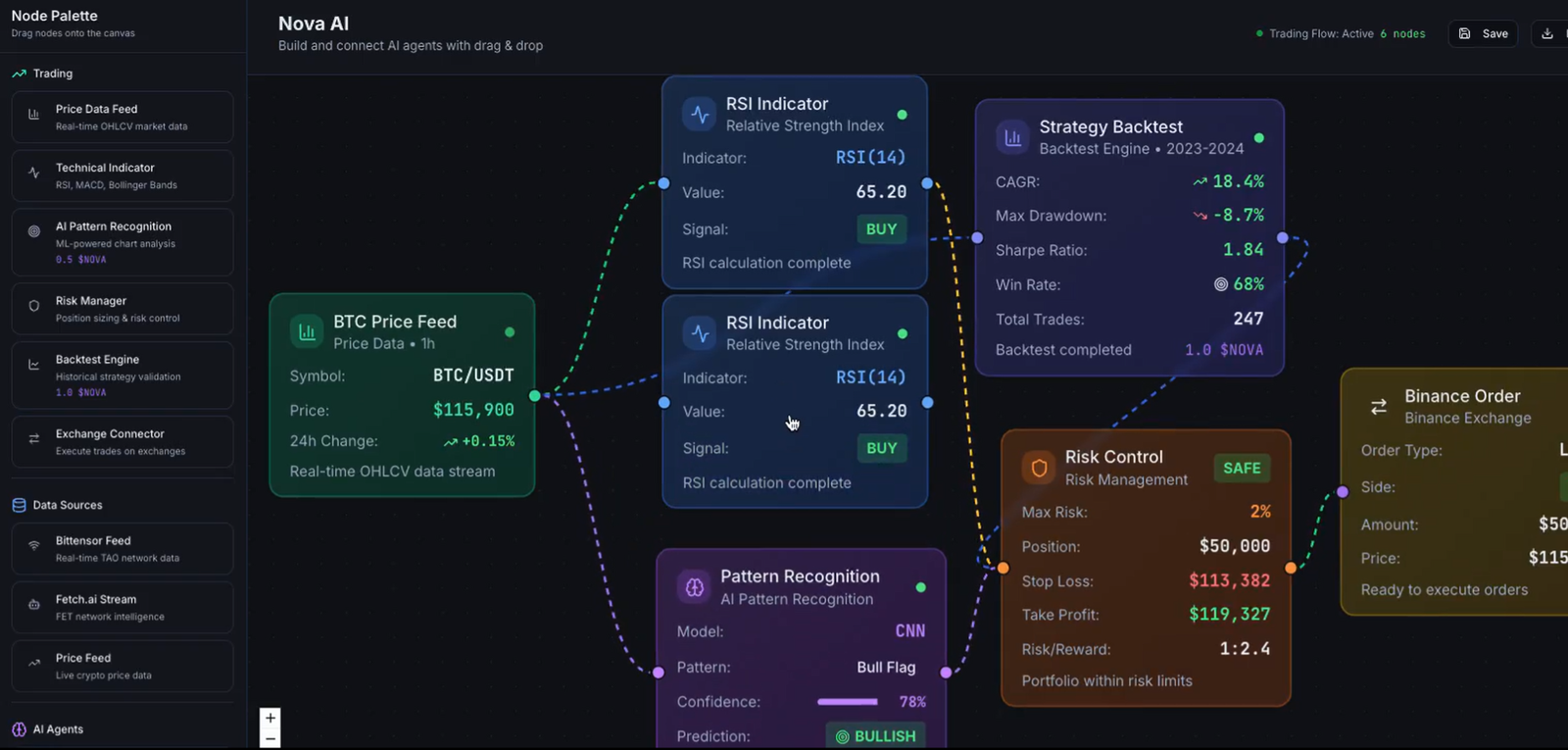Click the Bittensor Feed wifi icon

[34, 546]
